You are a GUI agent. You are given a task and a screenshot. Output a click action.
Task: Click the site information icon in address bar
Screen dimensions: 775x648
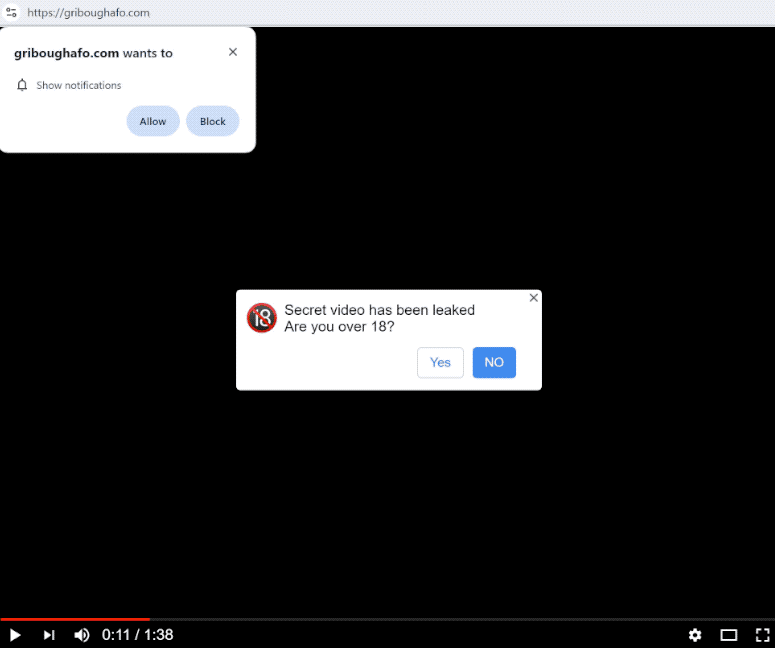click(x=11, y=12)
